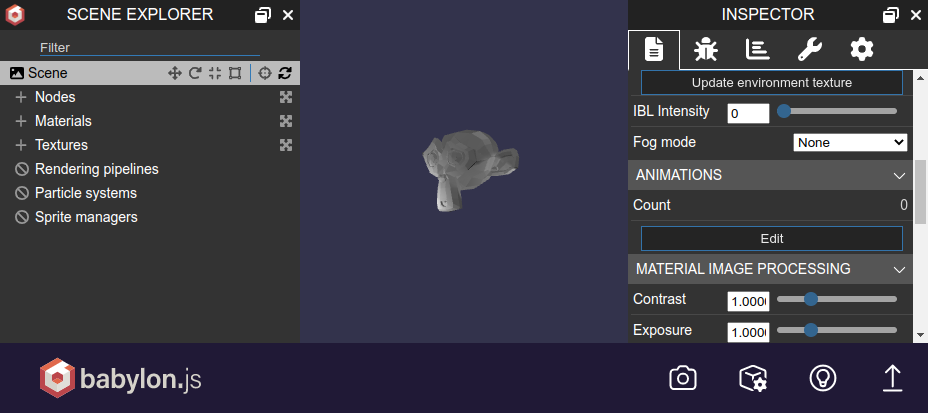Click Update environment texture button

click(x=772, y=83)
